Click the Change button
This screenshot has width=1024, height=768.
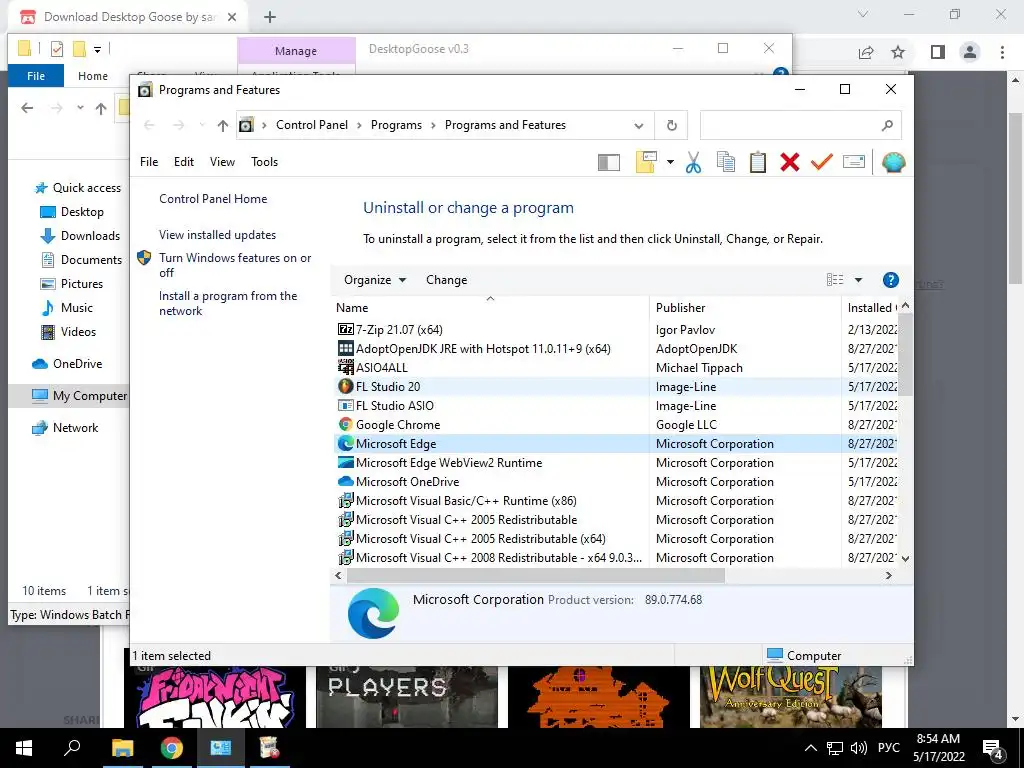447,280
